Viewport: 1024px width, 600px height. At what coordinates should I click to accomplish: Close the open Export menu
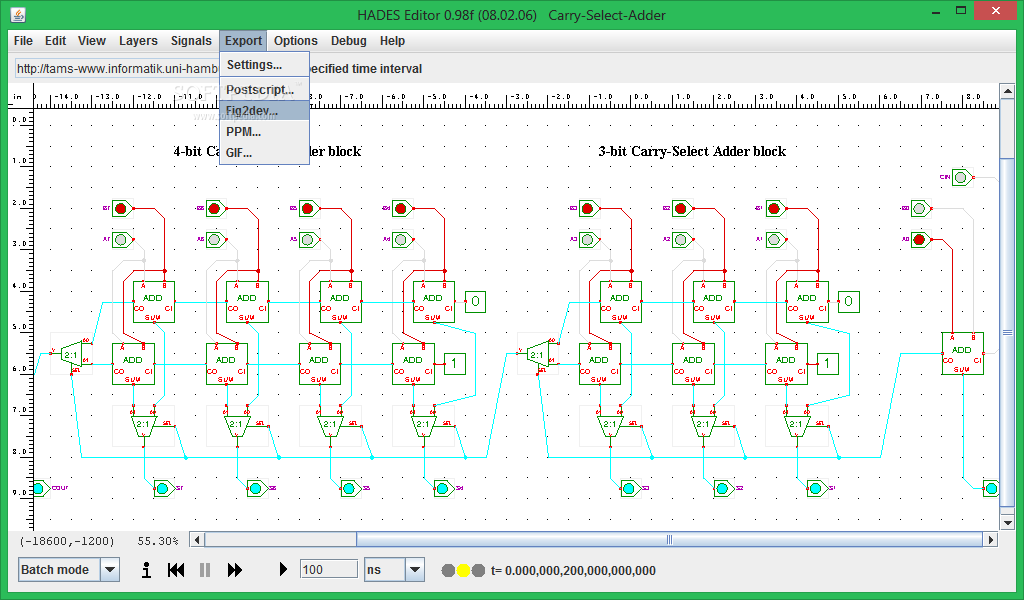point(243,40)
